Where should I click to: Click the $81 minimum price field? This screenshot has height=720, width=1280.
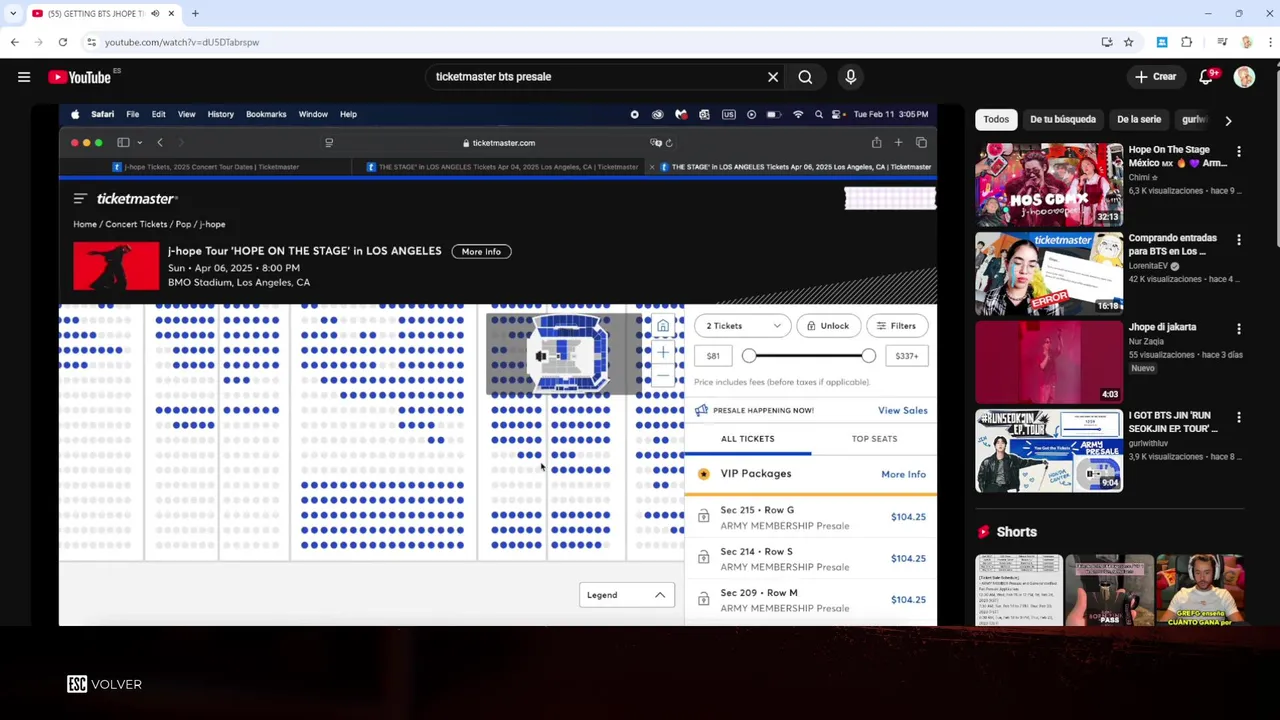(713, 356)
